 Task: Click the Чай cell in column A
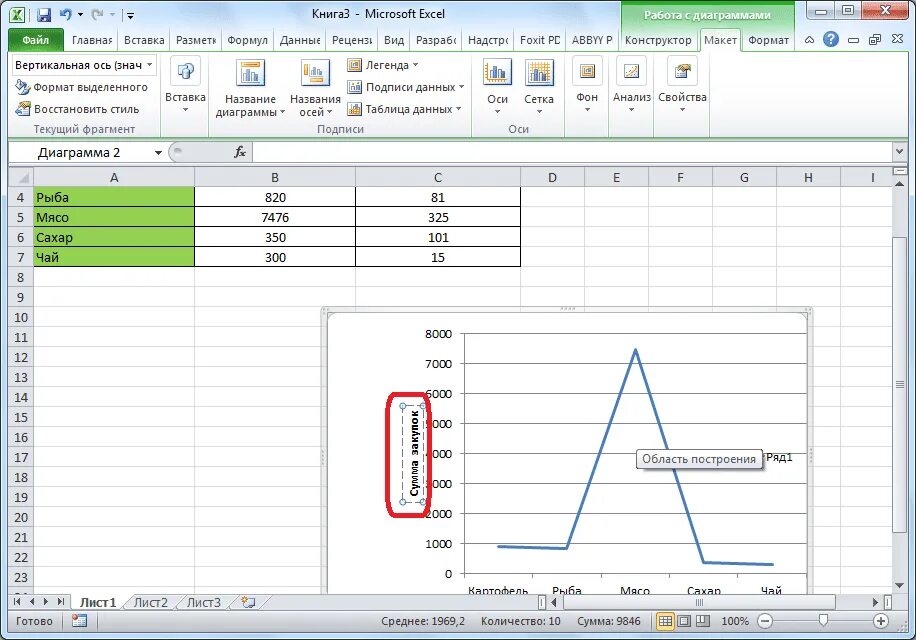point(114,257)
